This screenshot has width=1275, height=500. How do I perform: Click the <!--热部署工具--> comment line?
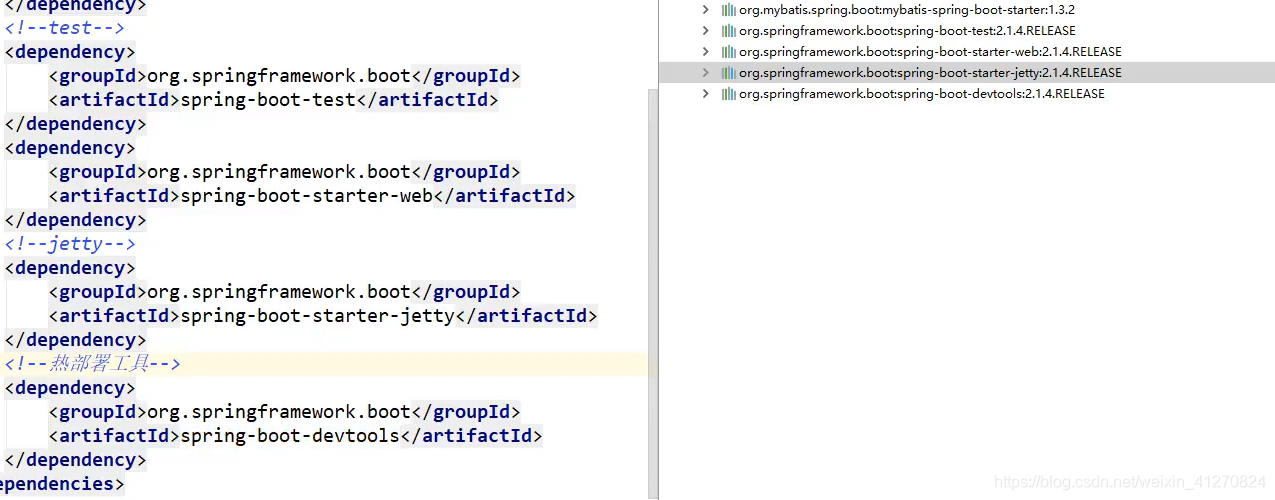coord(92,364)
